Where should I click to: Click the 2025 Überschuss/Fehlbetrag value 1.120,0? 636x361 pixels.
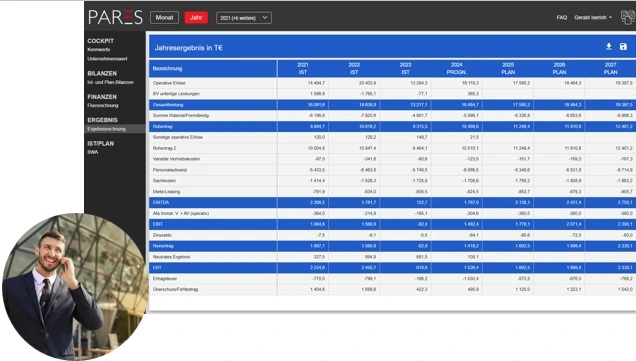(522, 289)
